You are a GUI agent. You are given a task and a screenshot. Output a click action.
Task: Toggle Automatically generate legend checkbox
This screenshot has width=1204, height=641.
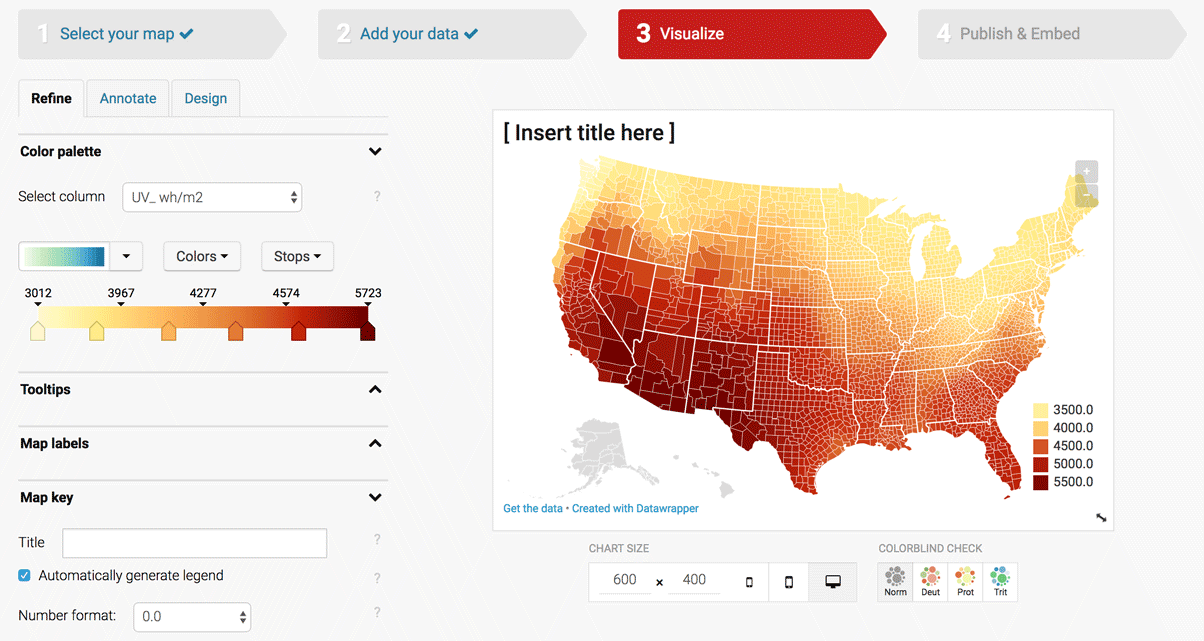coord(25,576)
